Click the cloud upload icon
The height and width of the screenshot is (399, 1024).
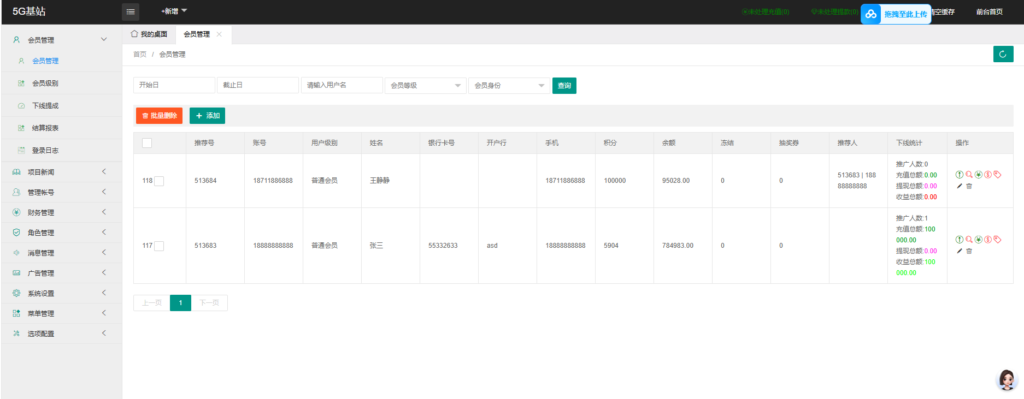pos(871,14)
